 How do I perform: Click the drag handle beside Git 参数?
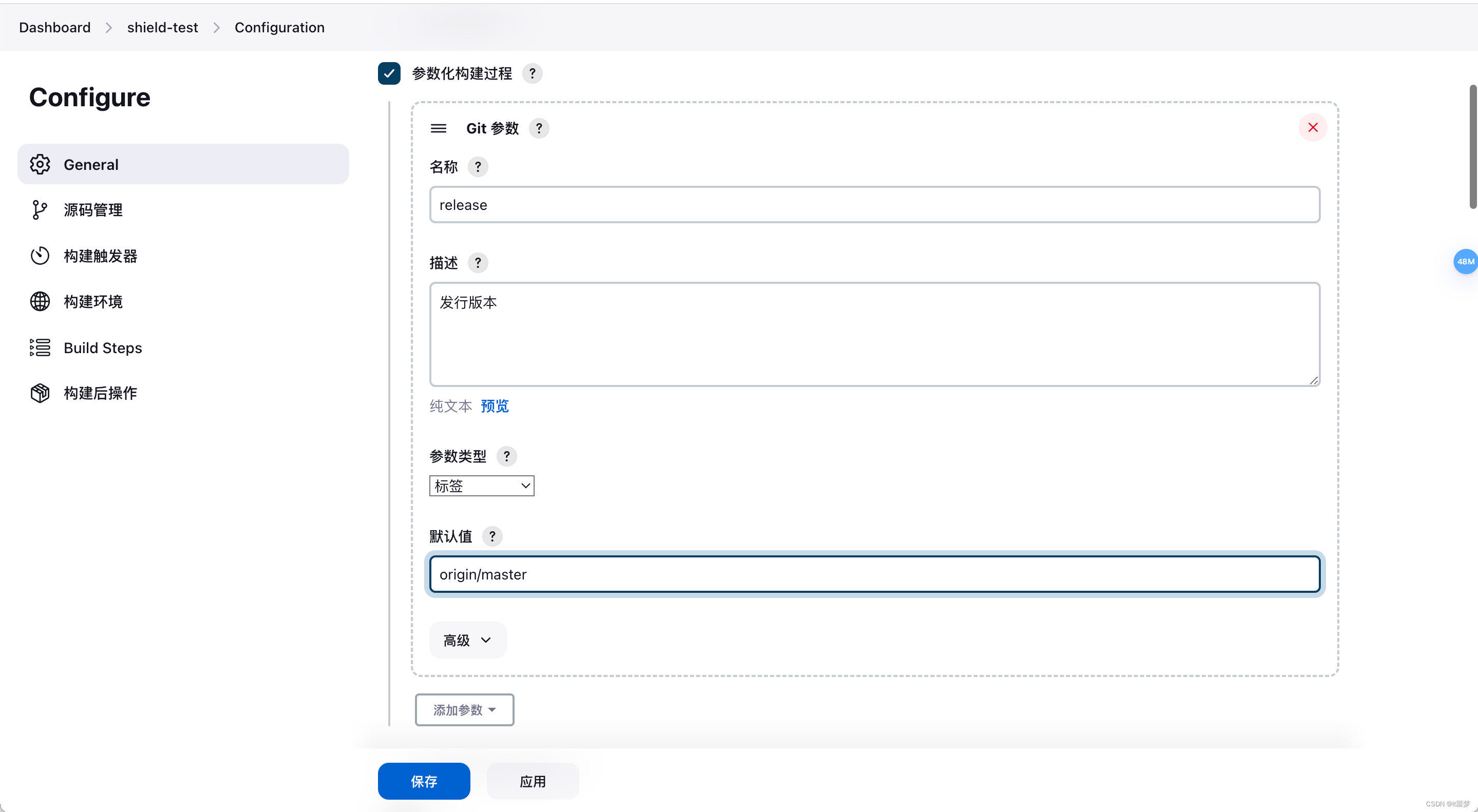[x=439, y=128]
